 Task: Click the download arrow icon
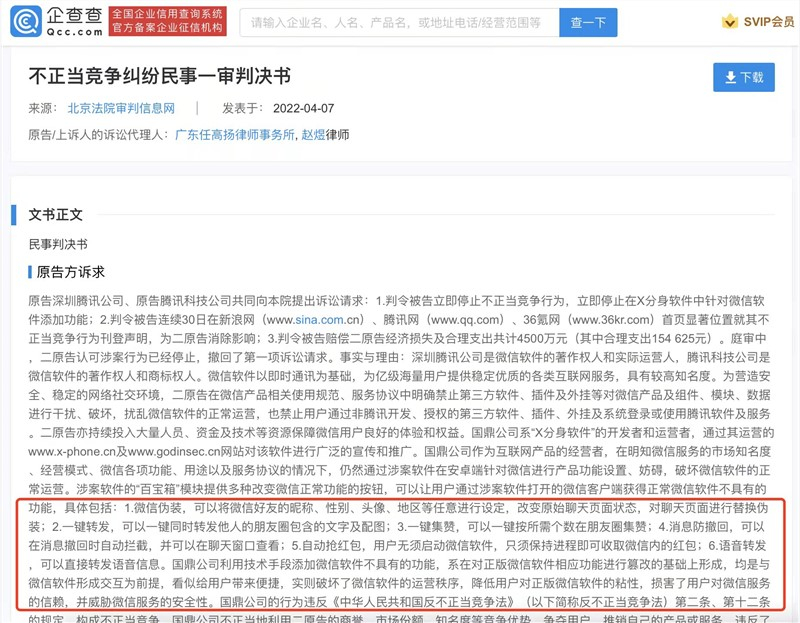(x=729, y=77)
